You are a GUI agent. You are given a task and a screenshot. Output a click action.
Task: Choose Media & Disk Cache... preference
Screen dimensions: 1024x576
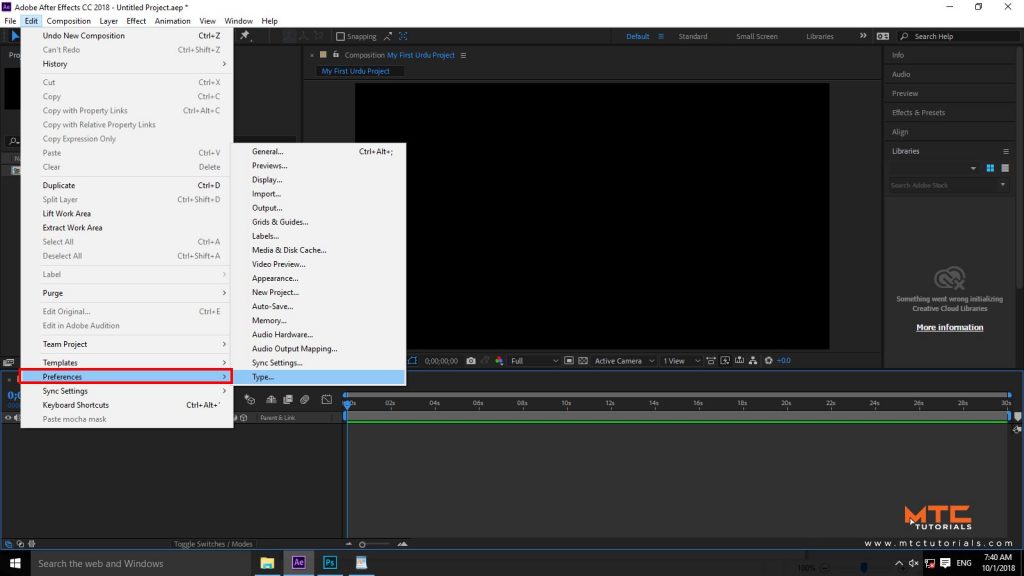319,250
